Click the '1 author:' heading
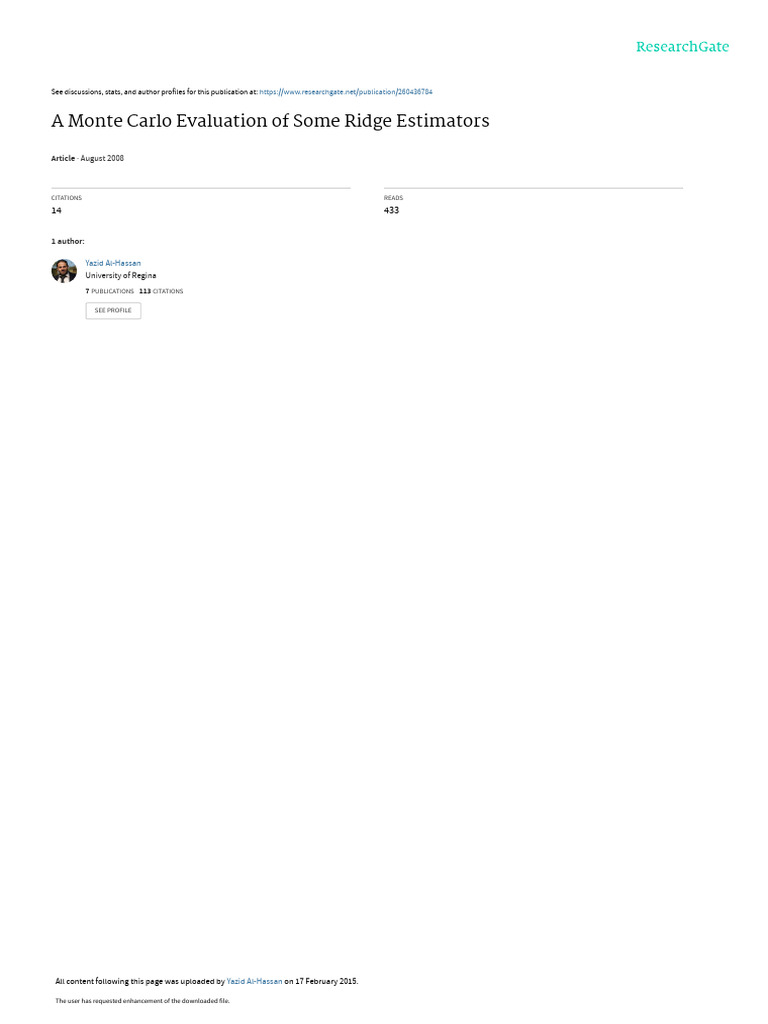The image size is (768, 1024). tap(68, 242)
